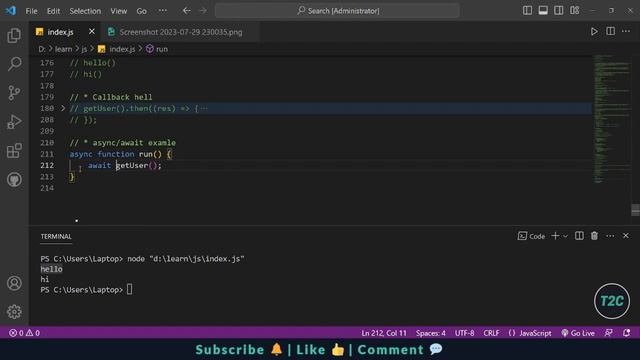This screenshot has width=640, height=360.
Task: Change line endings via CRLF
Action: (491, 333)
